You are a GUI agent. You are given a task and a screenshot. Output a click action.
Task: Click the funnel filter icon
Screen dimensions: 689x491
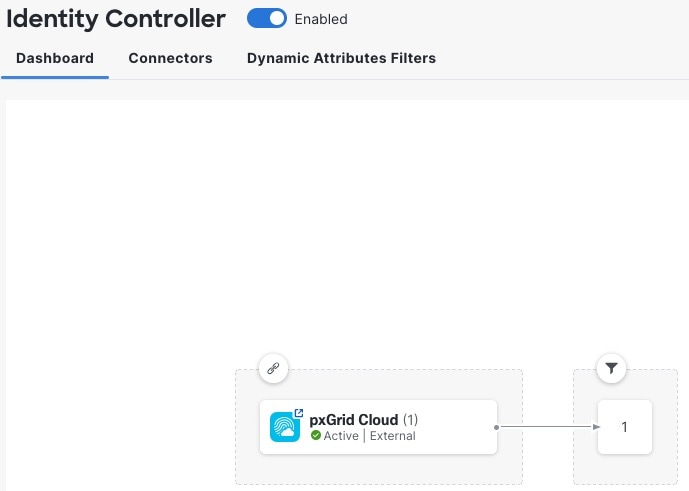coord(611,368)
